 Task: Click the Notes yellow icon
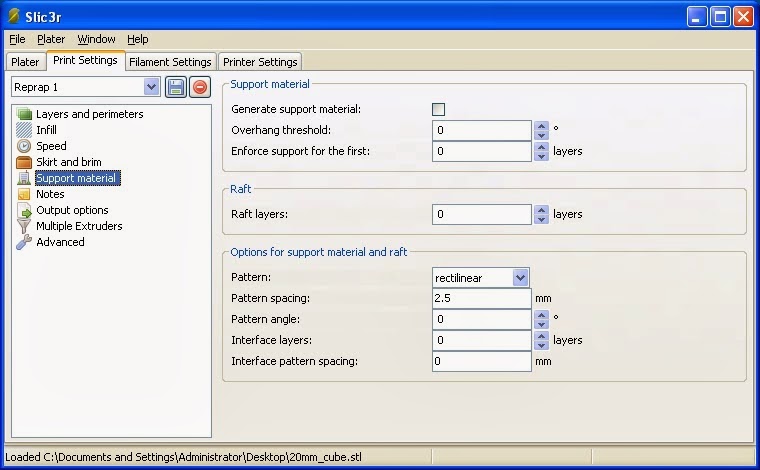[x=24, y=194]
